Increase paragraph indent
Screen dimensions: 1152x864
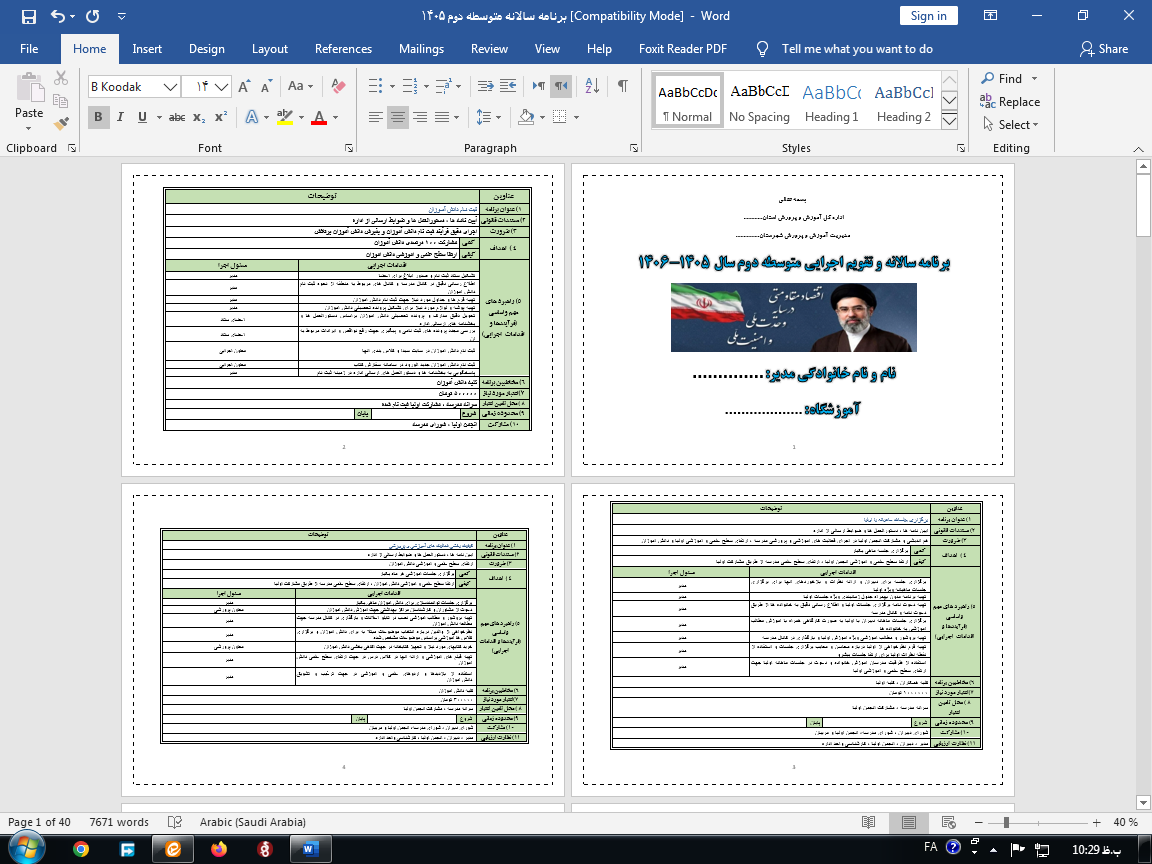tap(508, 86)
